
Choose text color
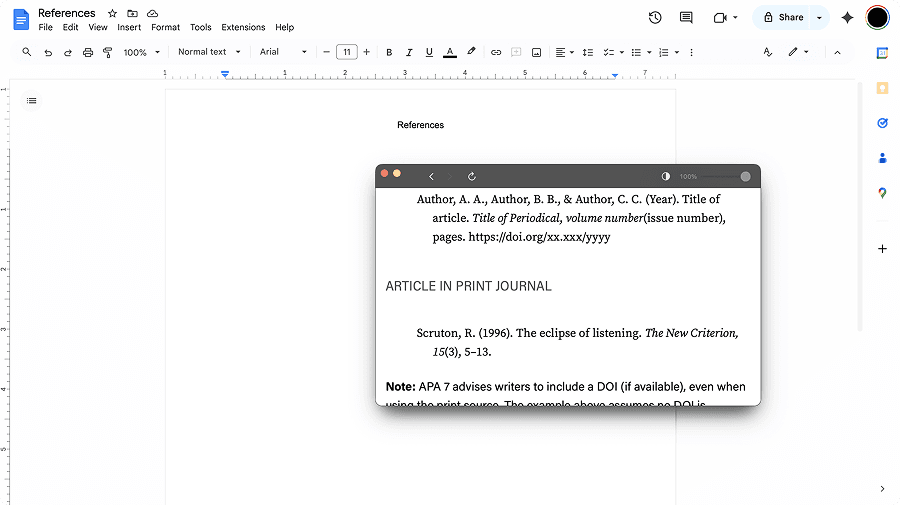[450, 52]
